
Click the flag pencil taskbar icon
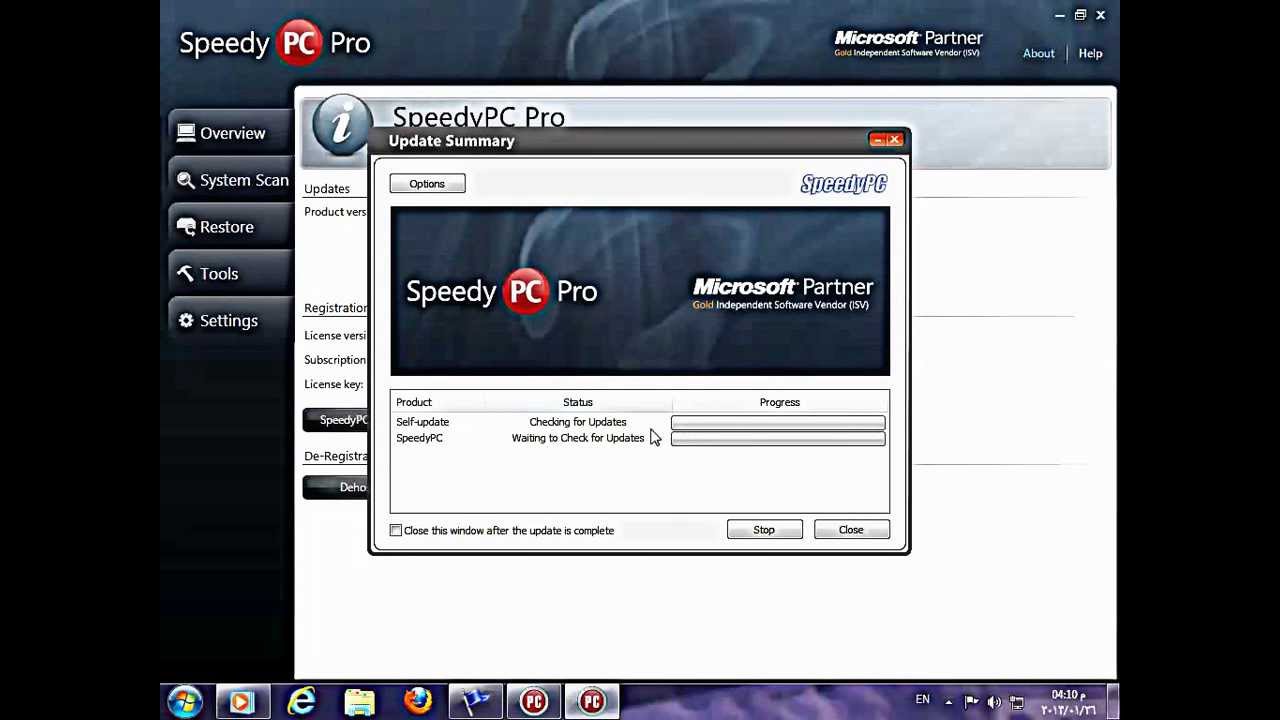pos(476,702)
